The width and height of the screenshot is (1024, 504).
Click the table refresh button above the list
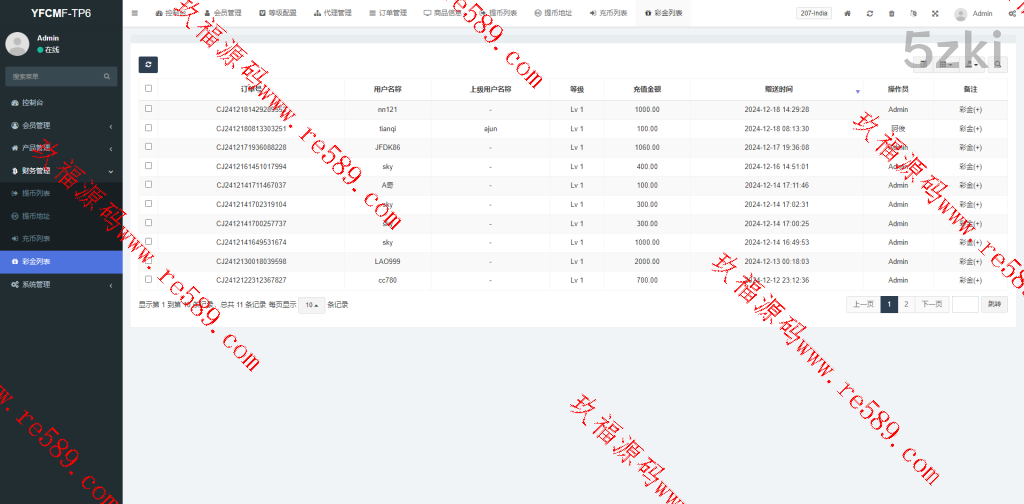(148, 65)
